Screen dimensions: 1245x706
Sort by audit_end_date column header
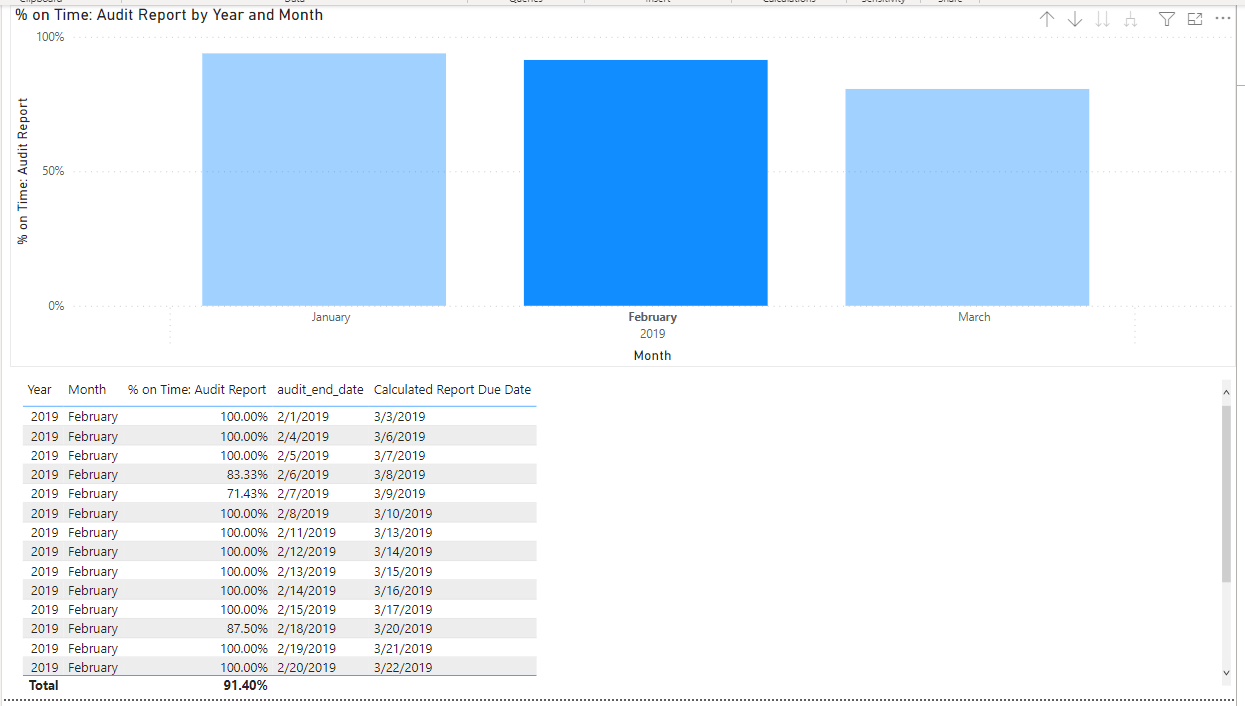(x=320, y=390)
